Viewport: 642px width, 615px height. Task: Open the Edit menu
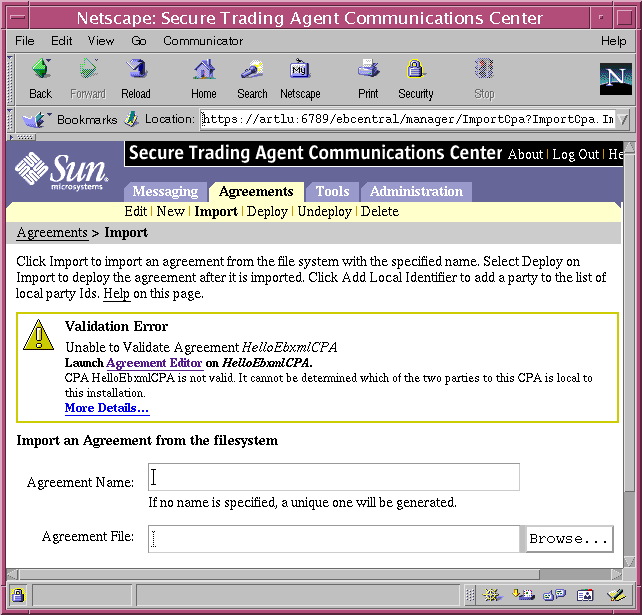click(x=61, y=41)
